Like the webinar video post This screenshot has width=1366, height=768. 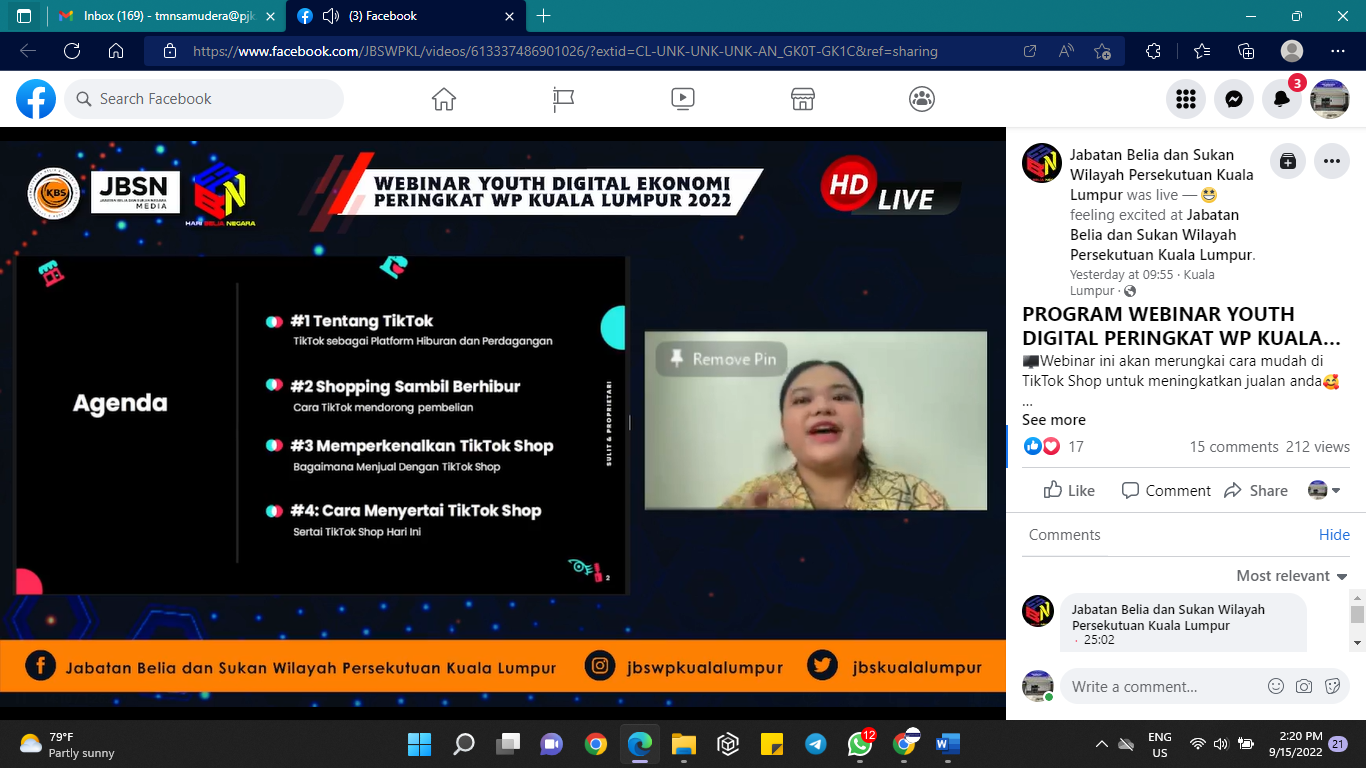[1069, 490]
